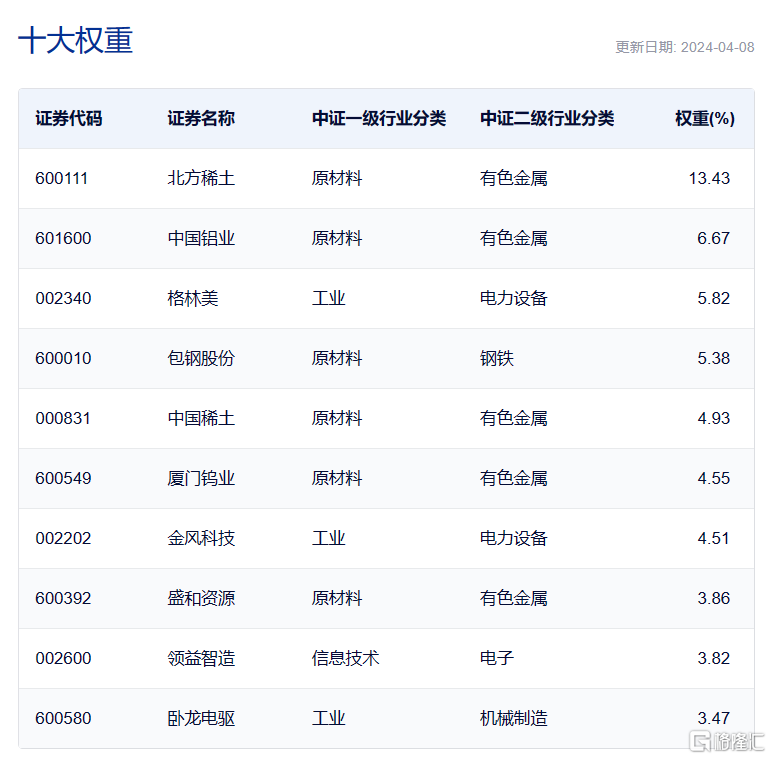This screenshot has width=772, height=760.
Task: Click the 机械制造 industry cell
Action: click(x=514, y=719)
